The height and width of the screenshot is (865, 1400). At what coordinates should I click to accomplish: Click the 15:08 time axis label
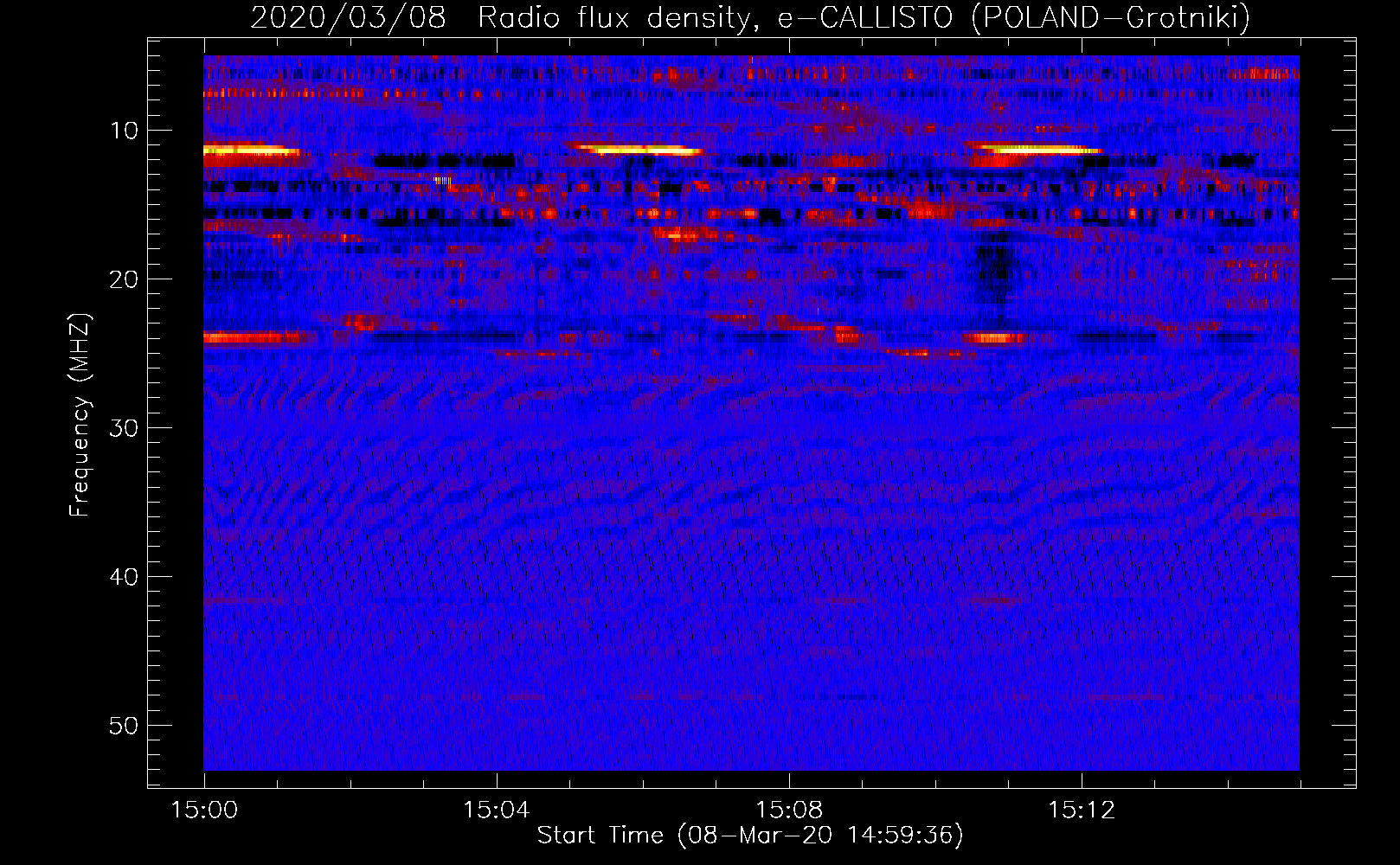pos(788,811)
